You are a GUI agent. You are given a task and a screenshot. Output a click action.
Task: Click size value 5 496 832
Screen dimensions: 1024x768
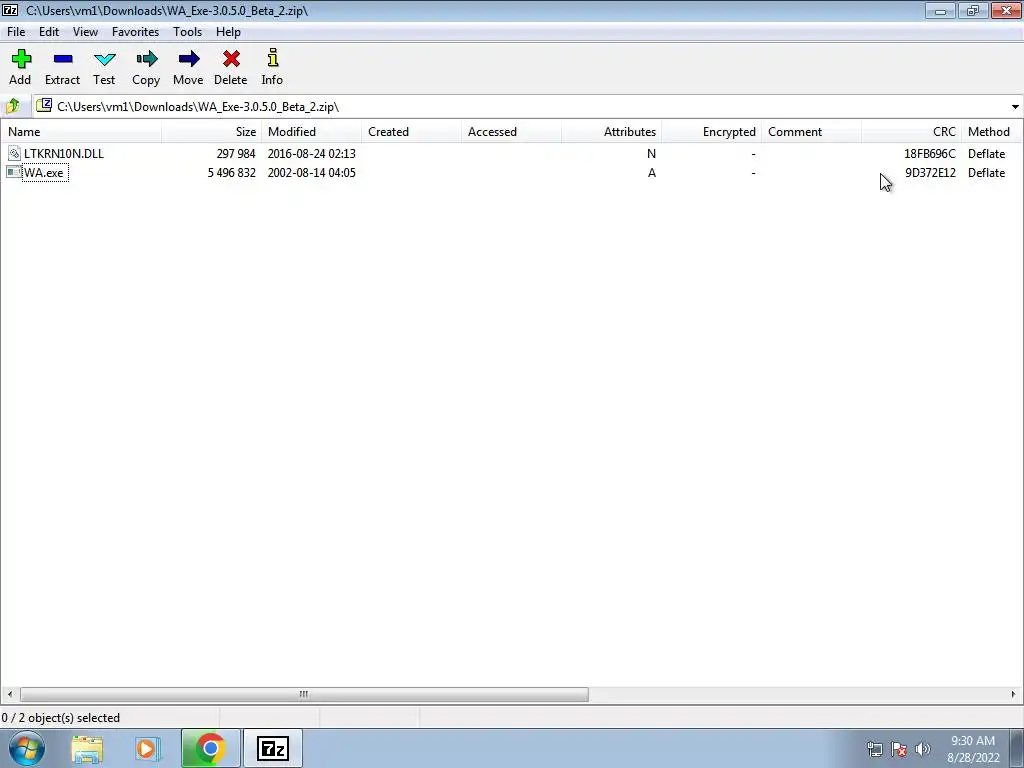point(231,173)
